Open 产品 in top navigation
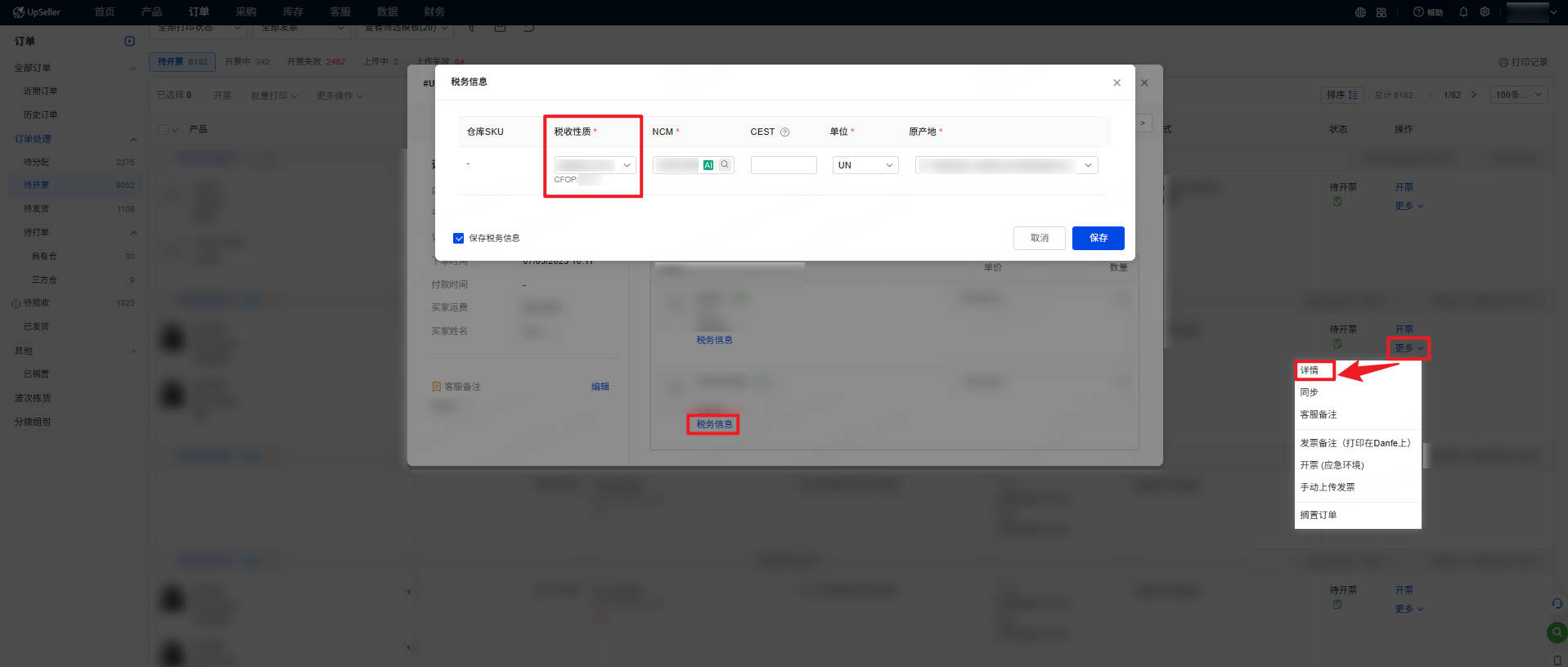Viewport: 1568px width, 667px height. [151, 12]
